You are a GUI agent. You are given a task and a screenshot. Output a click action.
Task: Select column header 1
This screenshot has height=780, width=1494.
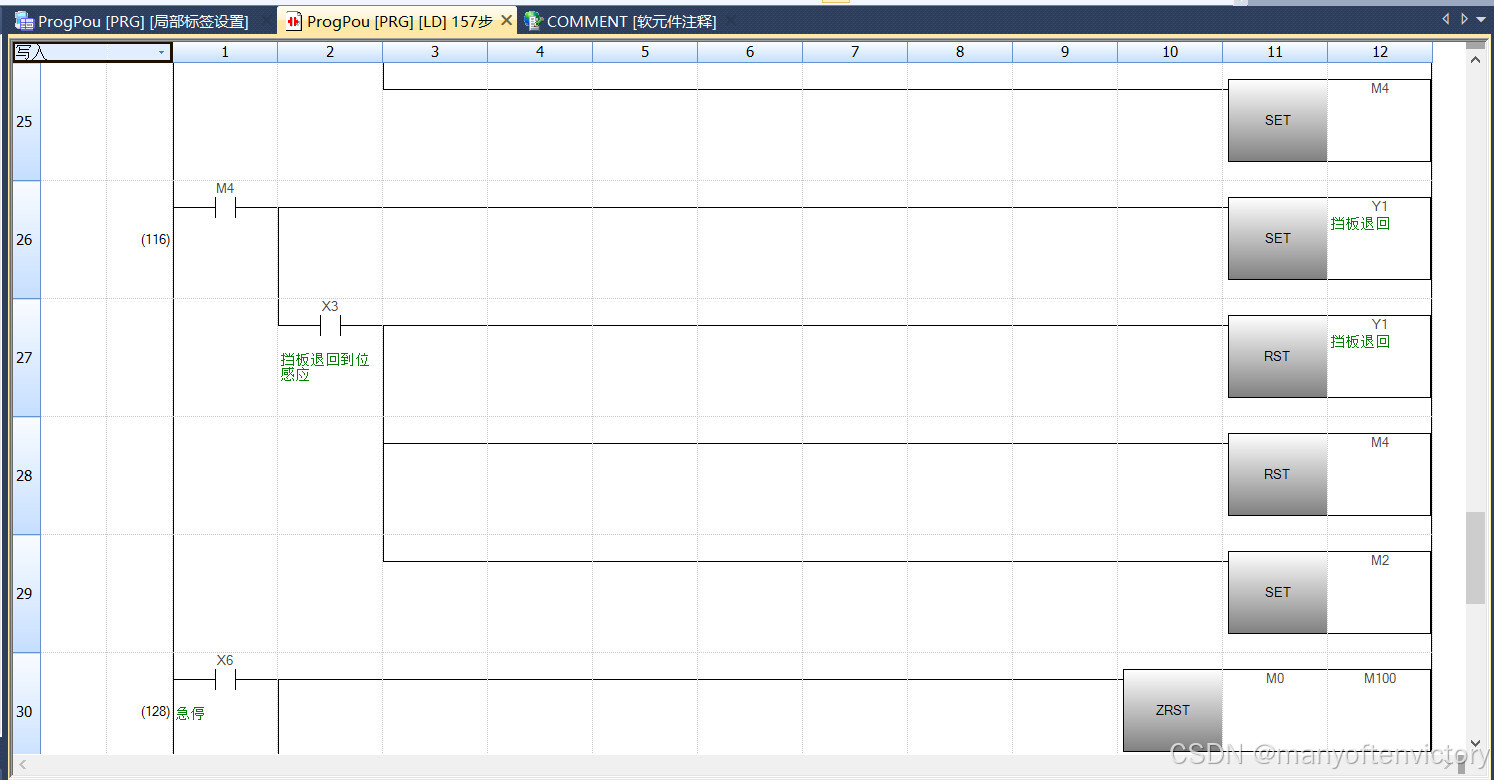click(225, 52)
